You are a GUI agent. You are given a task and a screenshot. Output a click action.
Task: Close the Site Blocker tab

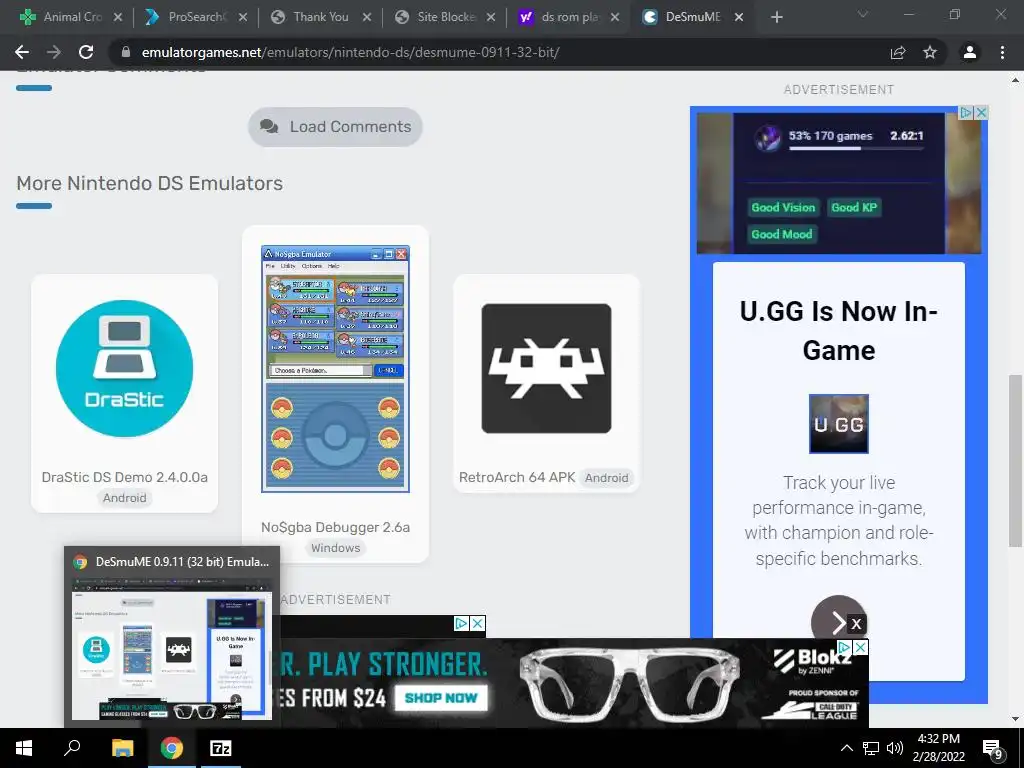pyautogui.click(x=490, y=17)
